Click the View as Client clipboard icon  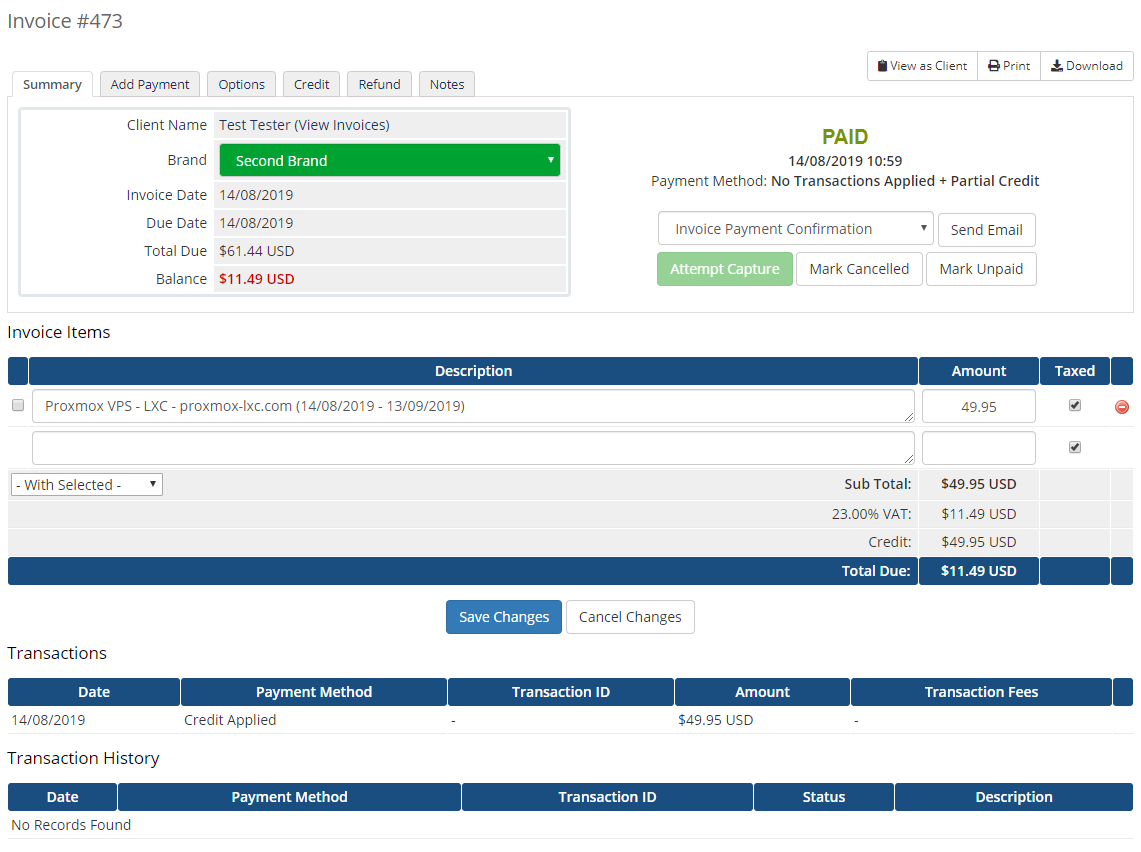(882, 65)
